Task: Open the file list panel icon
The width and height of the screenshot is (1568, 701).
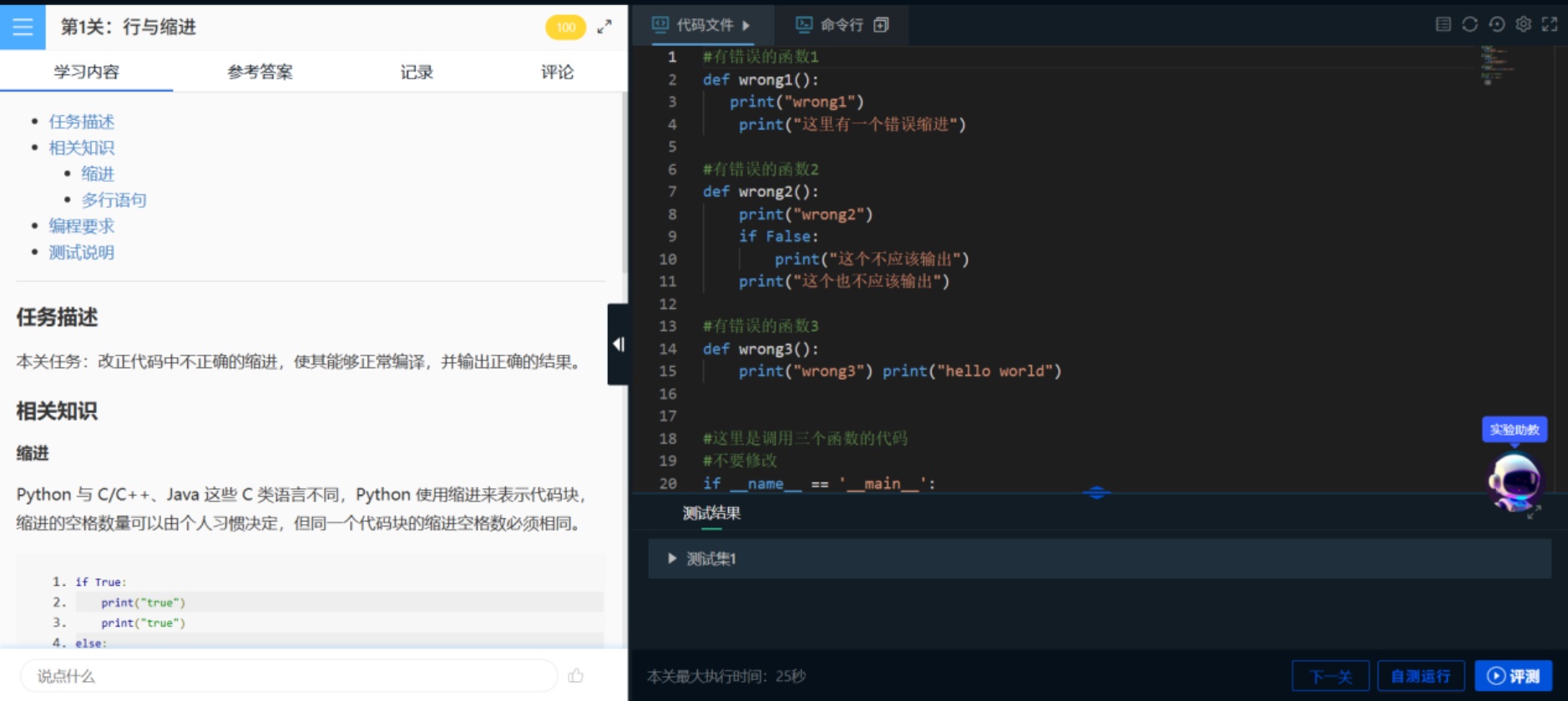Action: coord(1443,24)
